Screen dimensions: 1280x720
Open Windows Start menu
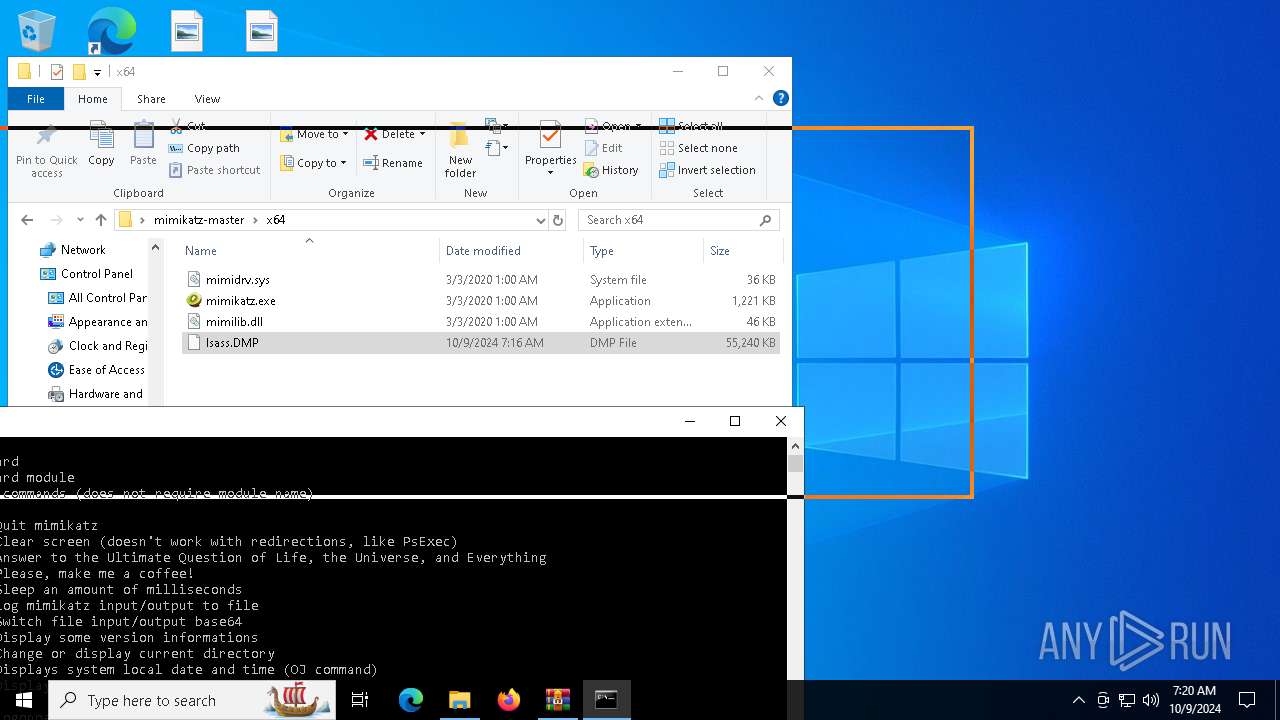point(24,700)
